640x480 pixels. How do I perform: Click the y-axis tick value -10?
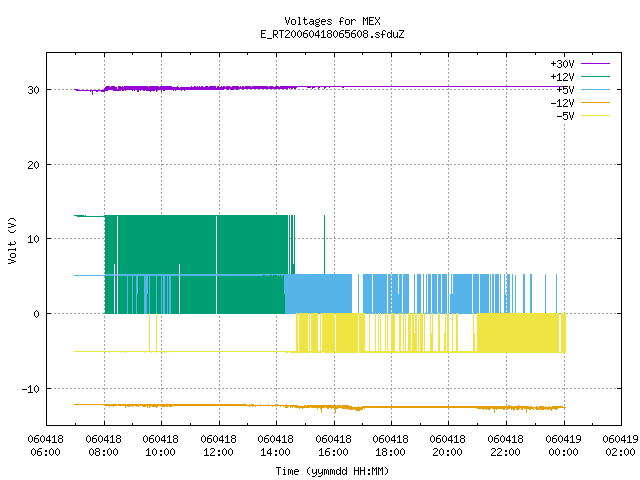pyautogui.click(x=31, y=389)
